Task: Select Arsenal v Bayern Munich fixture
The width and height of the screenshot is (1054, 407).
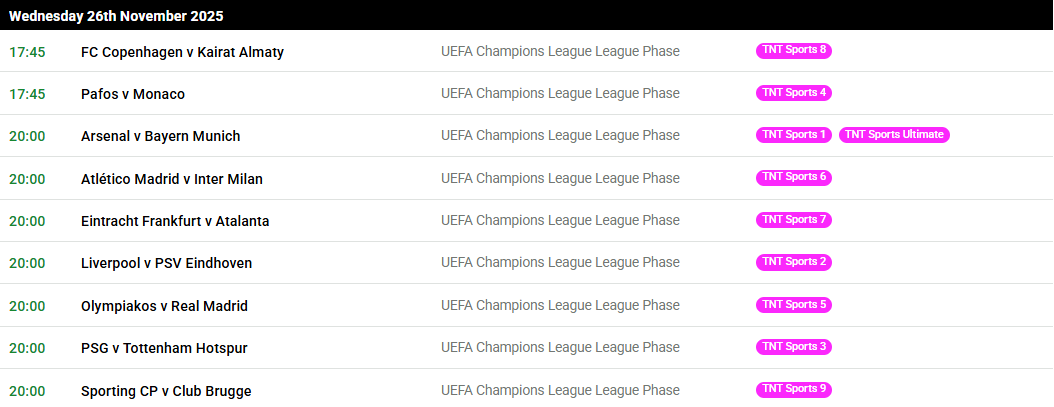Action: click(160, 137)
